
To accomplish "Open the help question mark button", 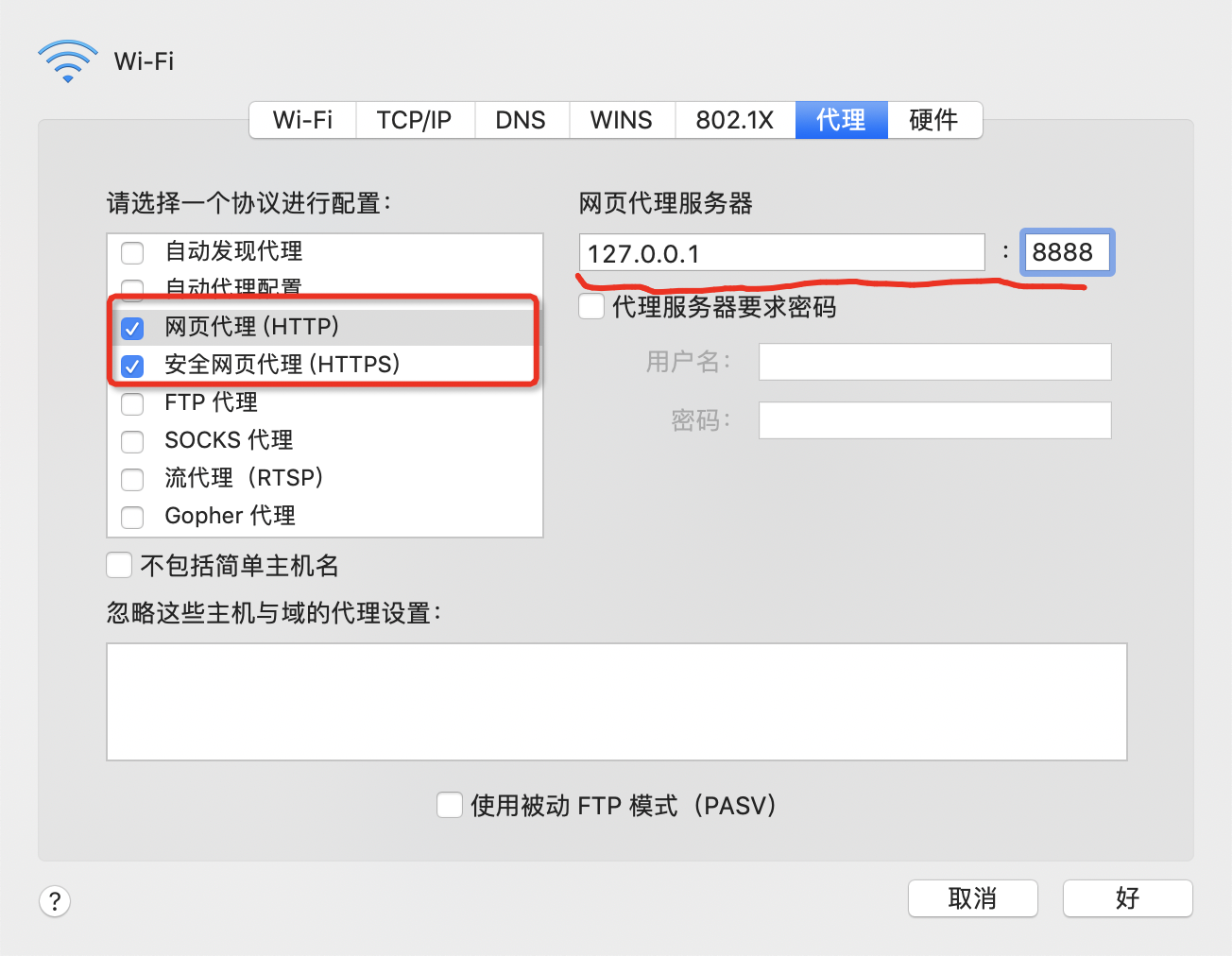I will click(x=55, y=901).
